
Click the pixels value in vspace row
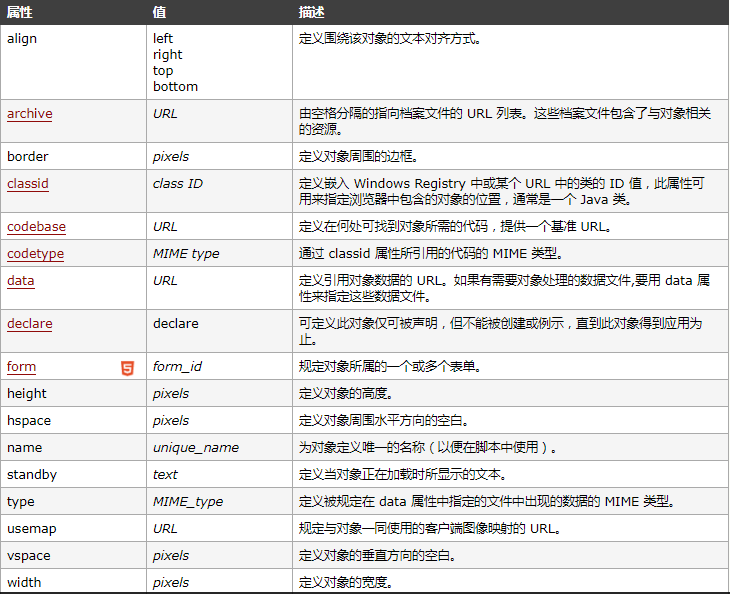171,556
